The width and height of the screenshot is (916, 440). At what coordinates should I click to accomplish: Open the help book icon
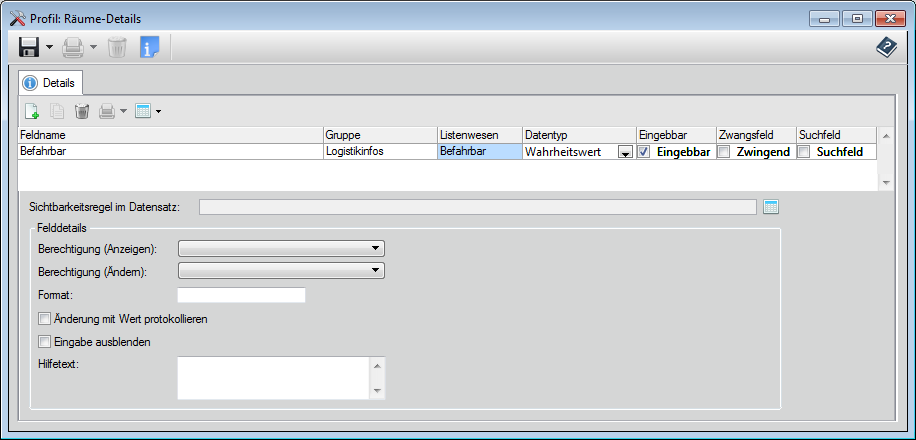886,48
